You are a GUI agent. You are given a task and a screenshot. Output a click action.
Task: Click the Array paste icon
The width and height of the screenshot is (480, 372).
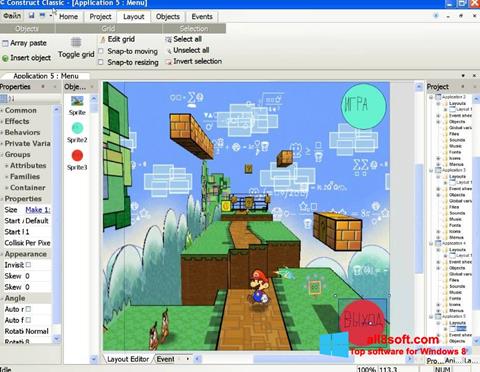5,43
